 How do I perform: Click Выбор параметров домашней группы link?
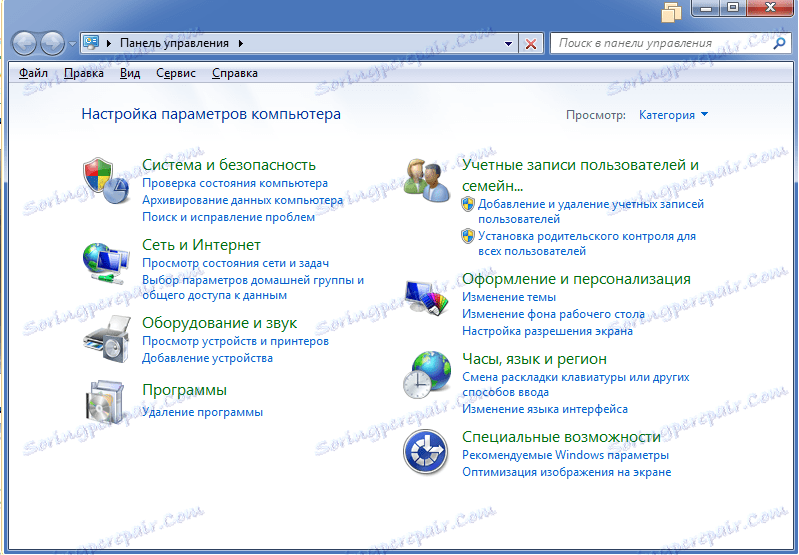click(253, 287)
